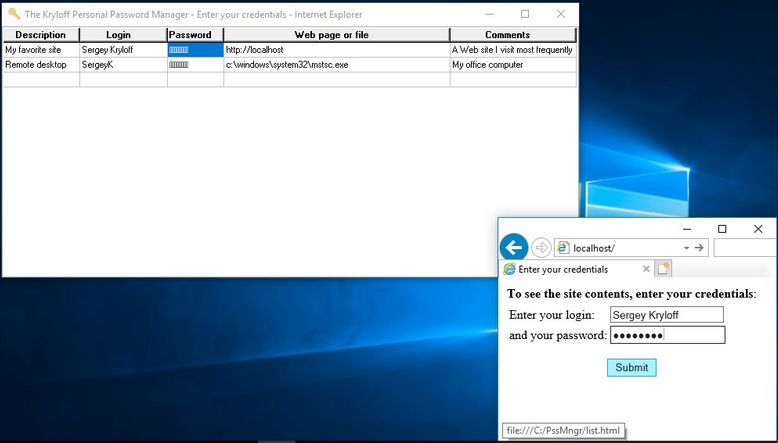
Task: Click the masked password cell of Remote desktop
Action: coord(195,65)
